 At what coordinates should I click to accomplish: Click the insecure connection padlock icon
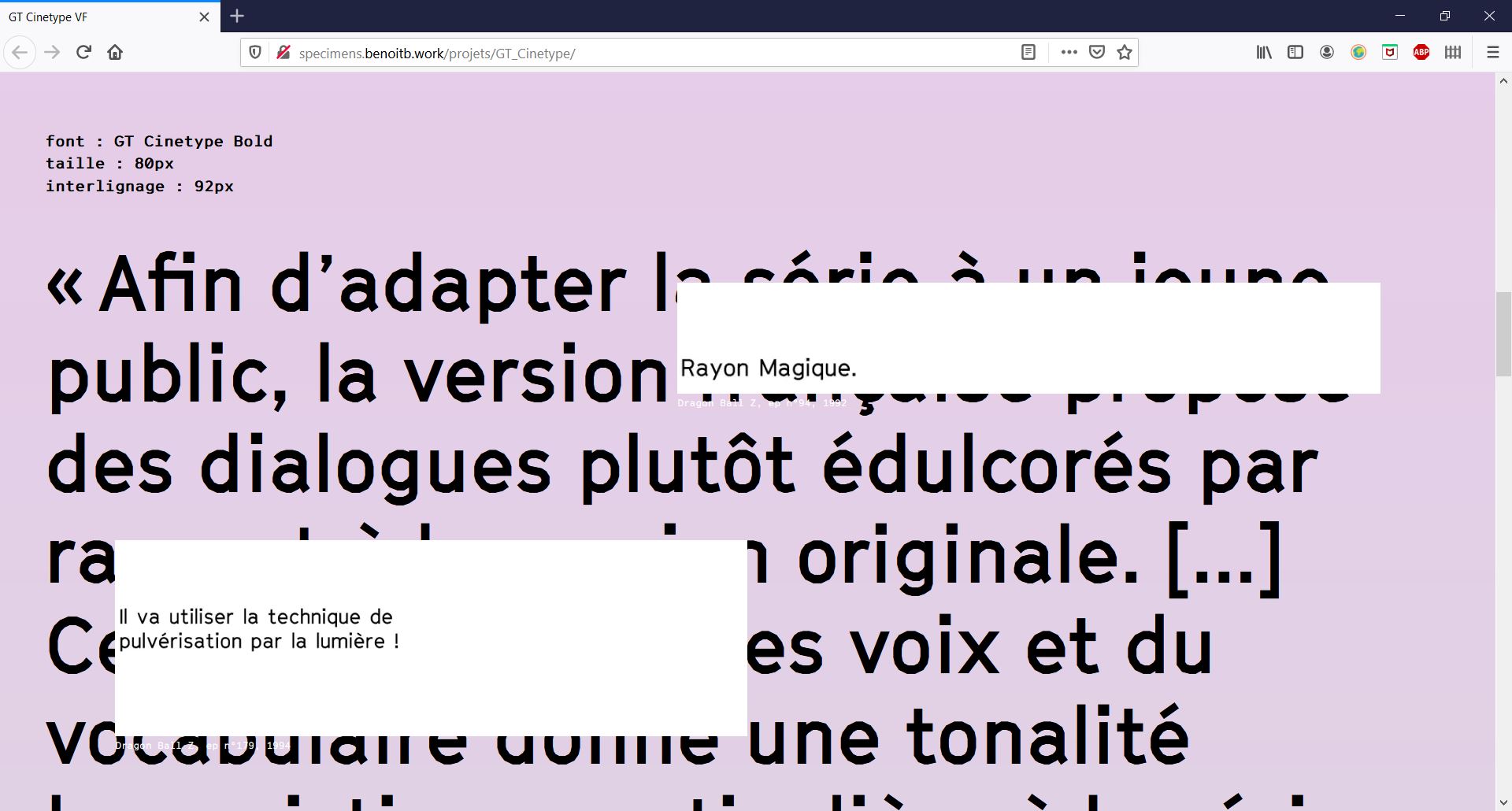[283, 53]
